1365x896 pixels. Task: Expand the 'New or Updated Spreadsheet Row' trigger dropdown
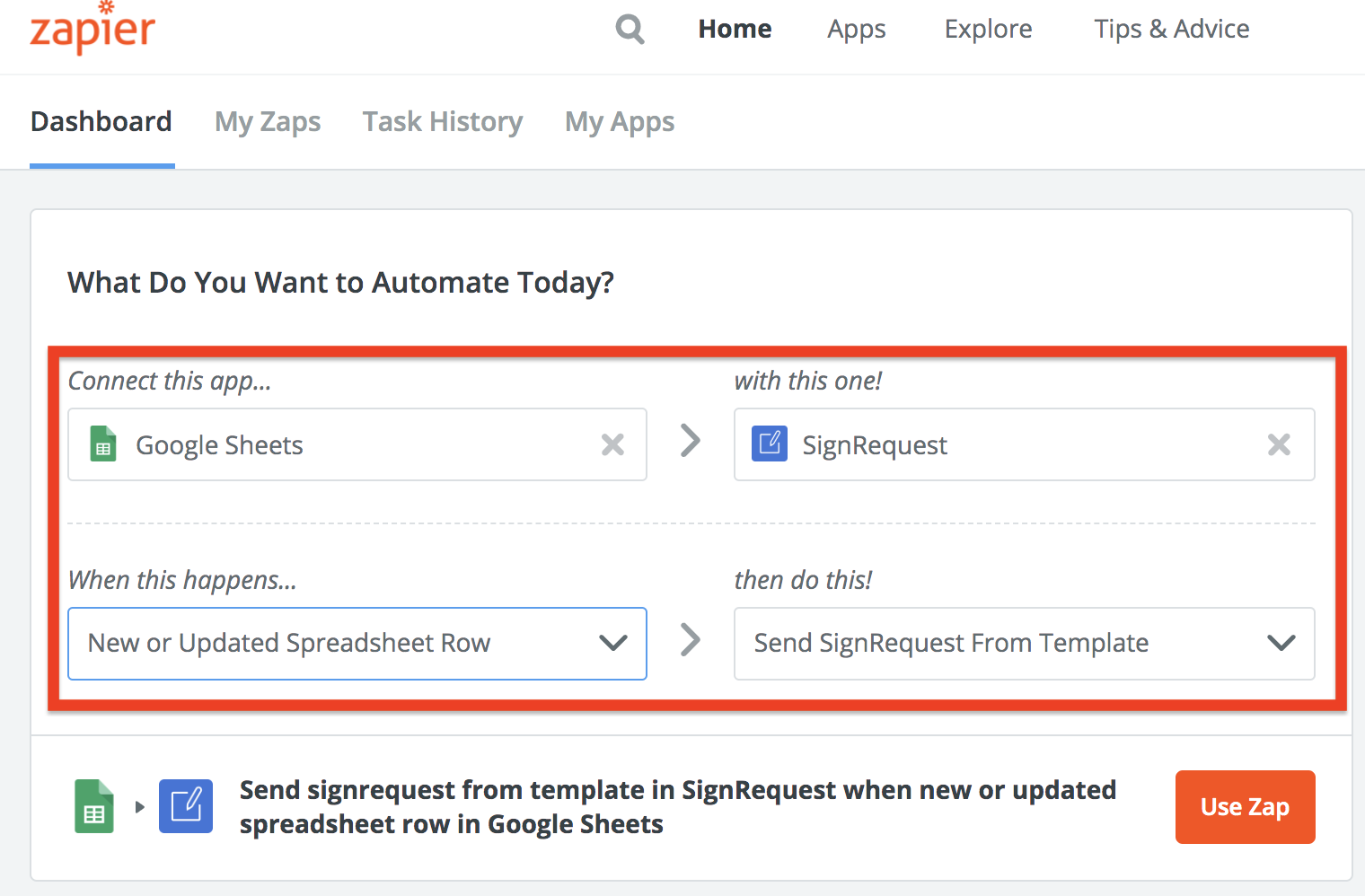(x=357, y=644)
